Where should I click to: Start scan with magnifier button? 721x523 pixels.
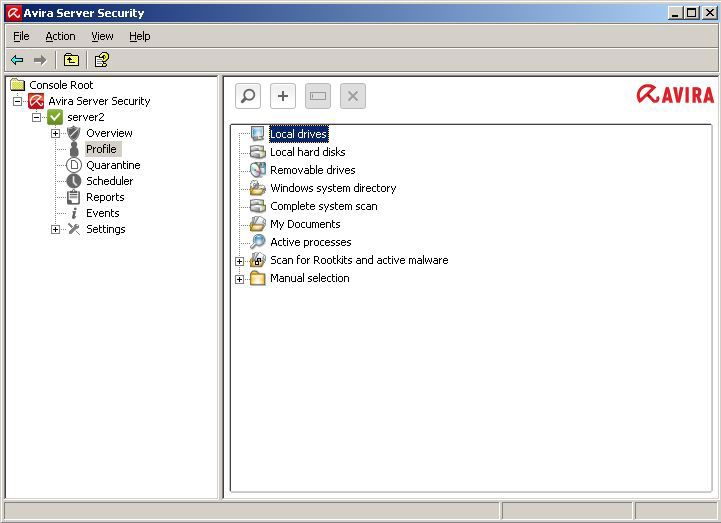[x=248, y=96]
